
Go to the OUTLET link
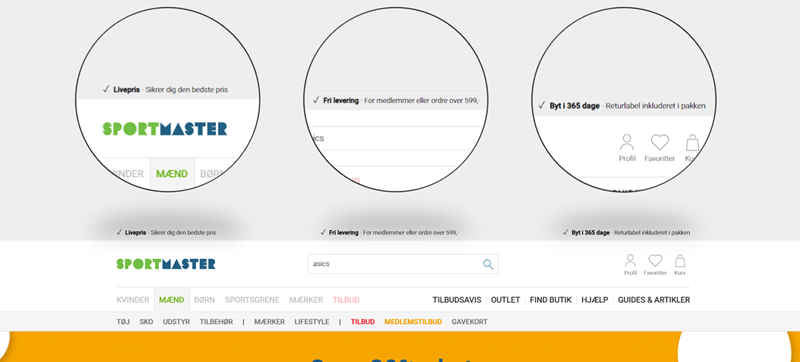coord(505,300)
